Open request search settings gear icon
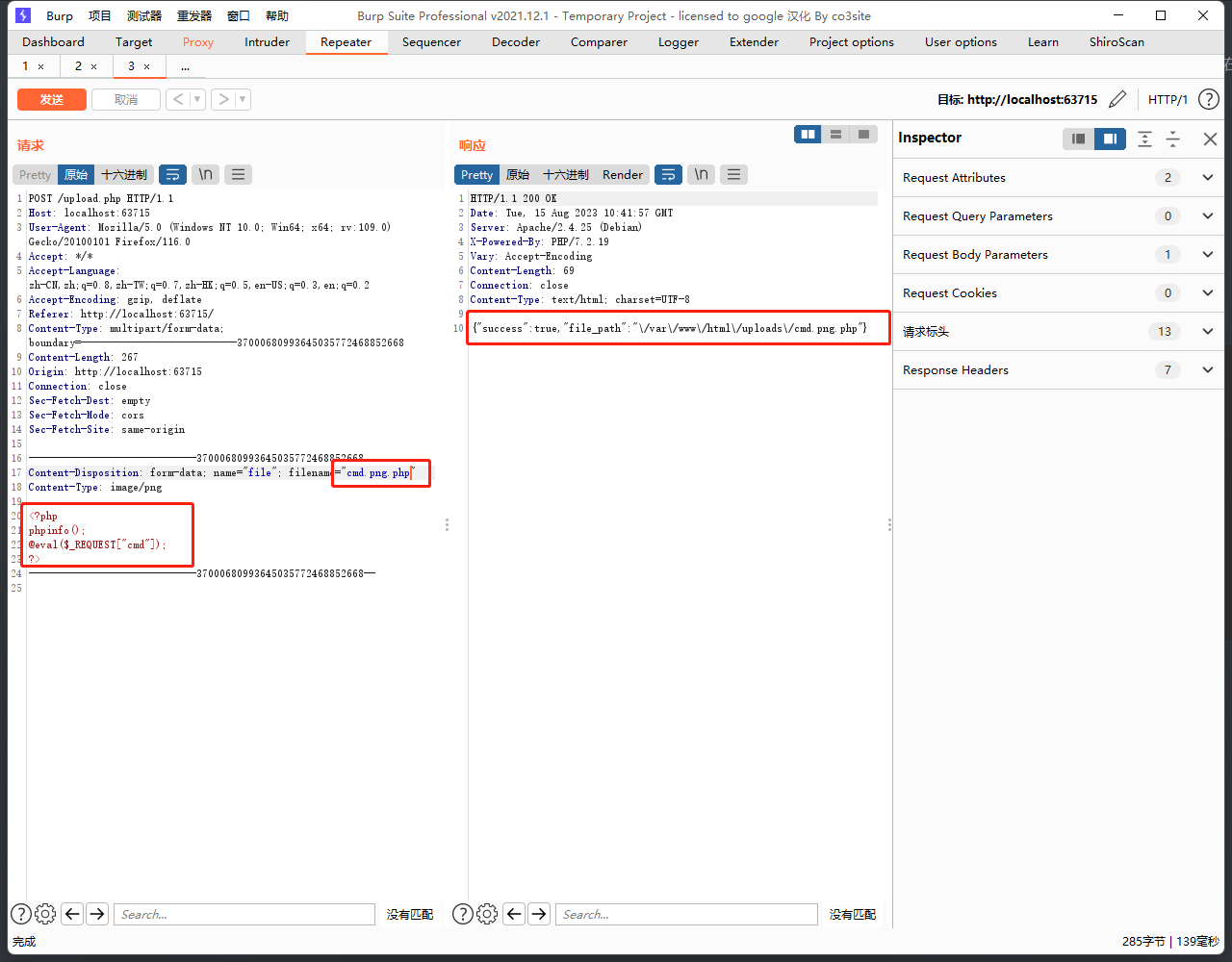 pyautogui.click(x=45, y=914)
